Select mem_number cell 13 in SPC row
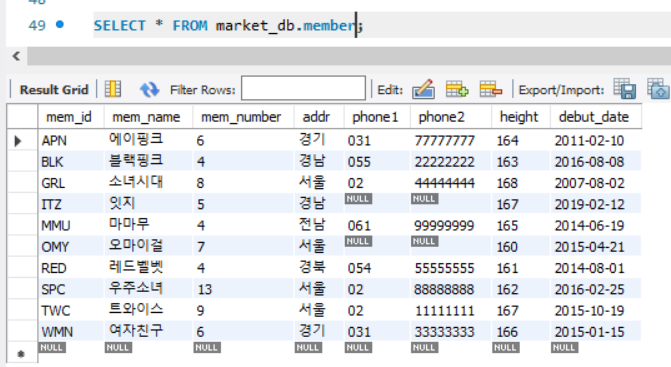This screenshot has width=671, height=367. click(243, 289)
